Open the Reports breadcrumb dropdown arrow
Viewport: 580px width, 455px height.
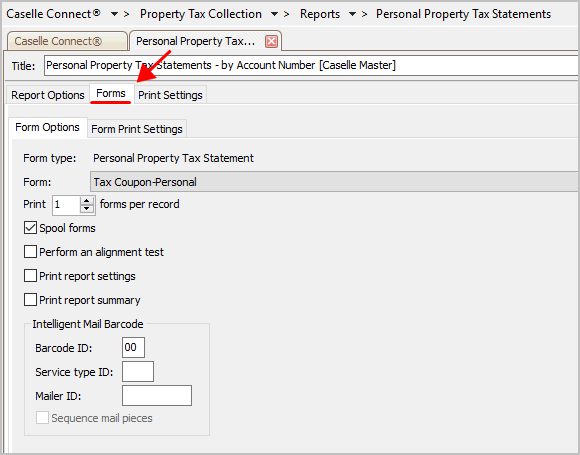(x=353, y=14)
